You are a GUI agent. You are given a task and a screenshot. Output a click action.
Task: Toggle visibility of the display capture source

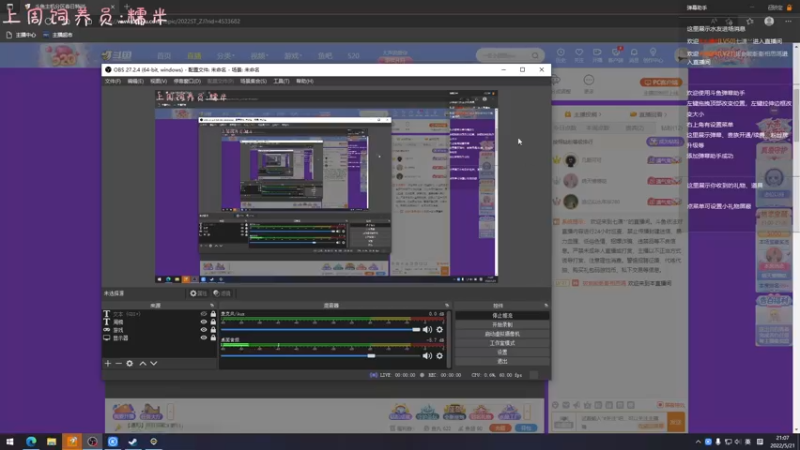204,338
